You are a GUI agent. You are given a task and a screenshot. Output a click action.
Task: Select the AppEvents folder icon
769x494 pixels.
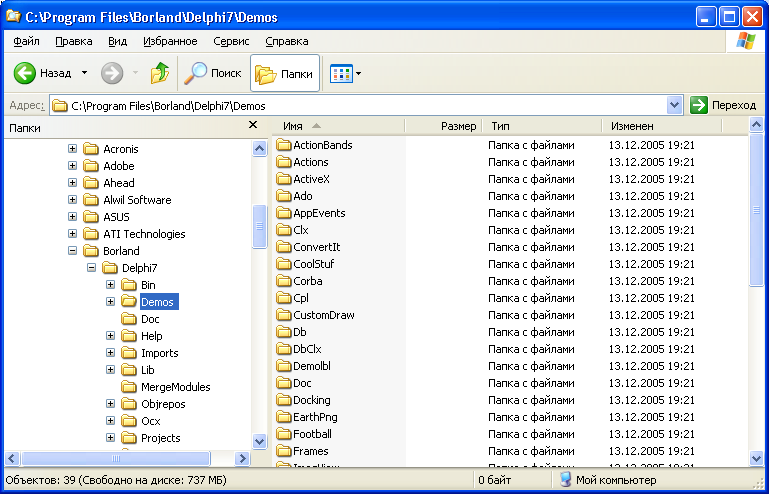[283, 213]
